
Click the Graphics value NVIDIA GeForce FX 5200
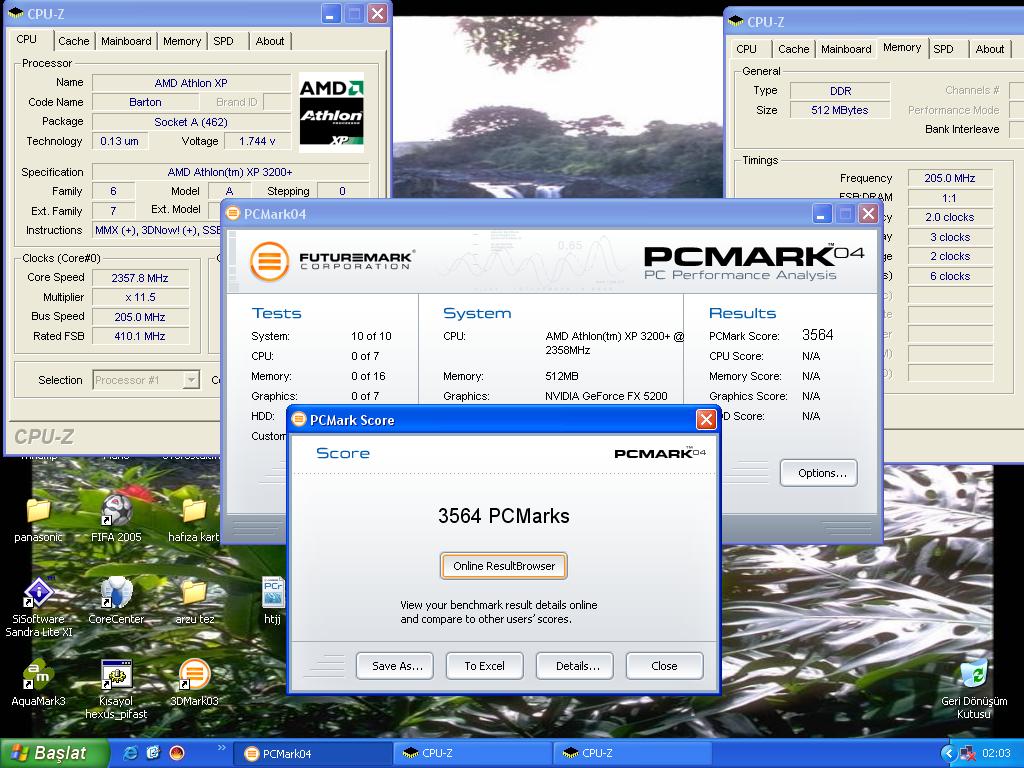point(606,396)
